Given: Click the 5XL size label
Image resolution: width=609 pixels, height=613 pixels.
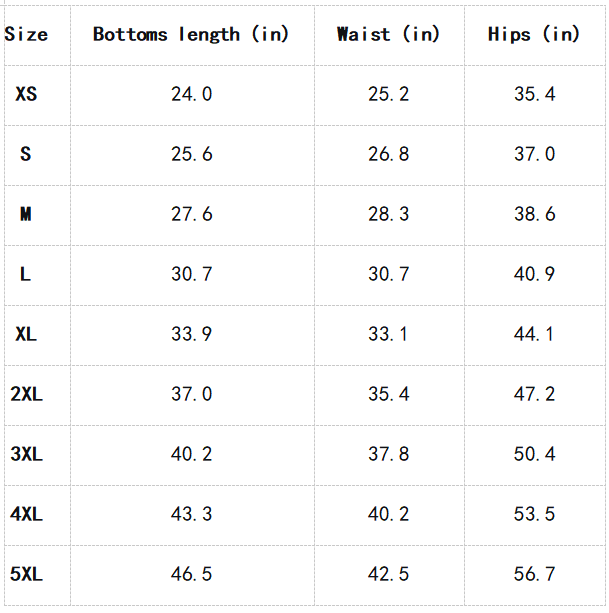Looking at the screenshot, I should [26, 574].
